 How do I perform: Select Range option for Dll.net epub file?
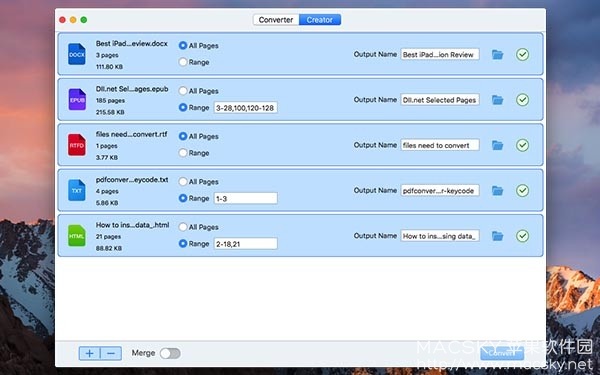(183, 108)
